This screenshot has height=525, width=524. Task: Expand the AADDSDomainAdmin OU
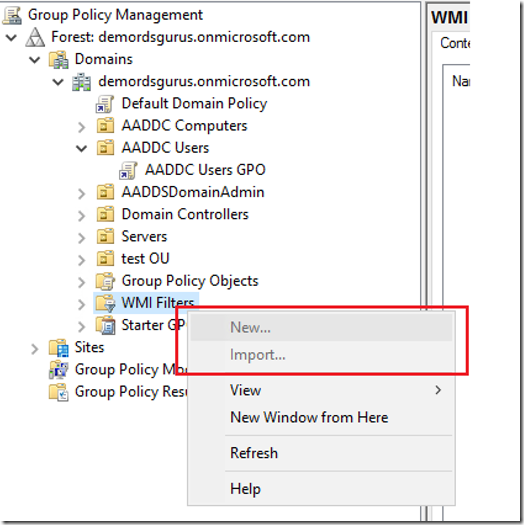tap(81, 194)
